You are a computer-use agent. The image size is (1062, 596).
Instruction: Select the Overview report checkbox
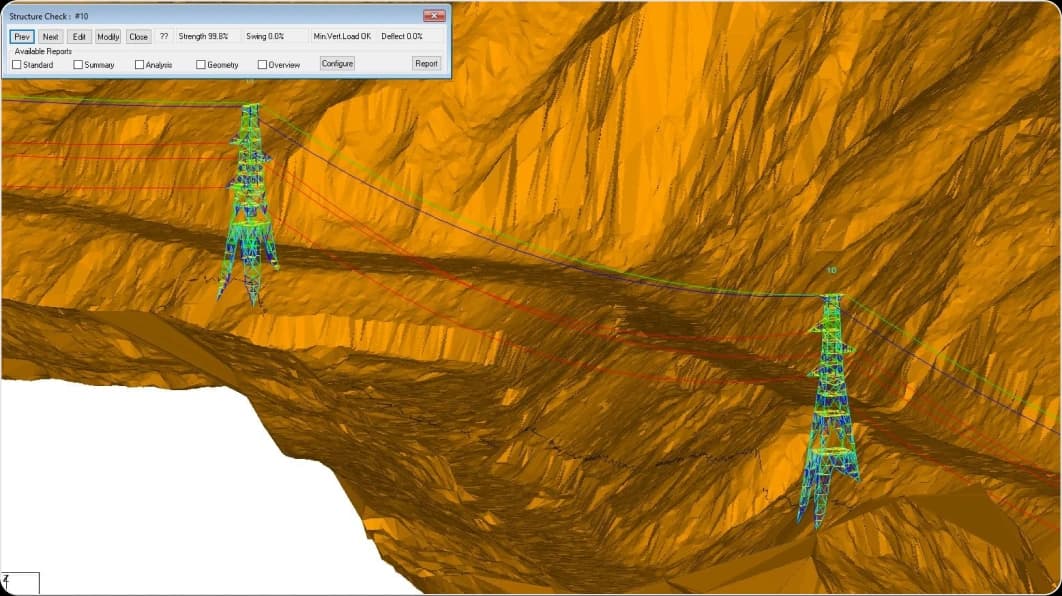[x=263, y=65]
